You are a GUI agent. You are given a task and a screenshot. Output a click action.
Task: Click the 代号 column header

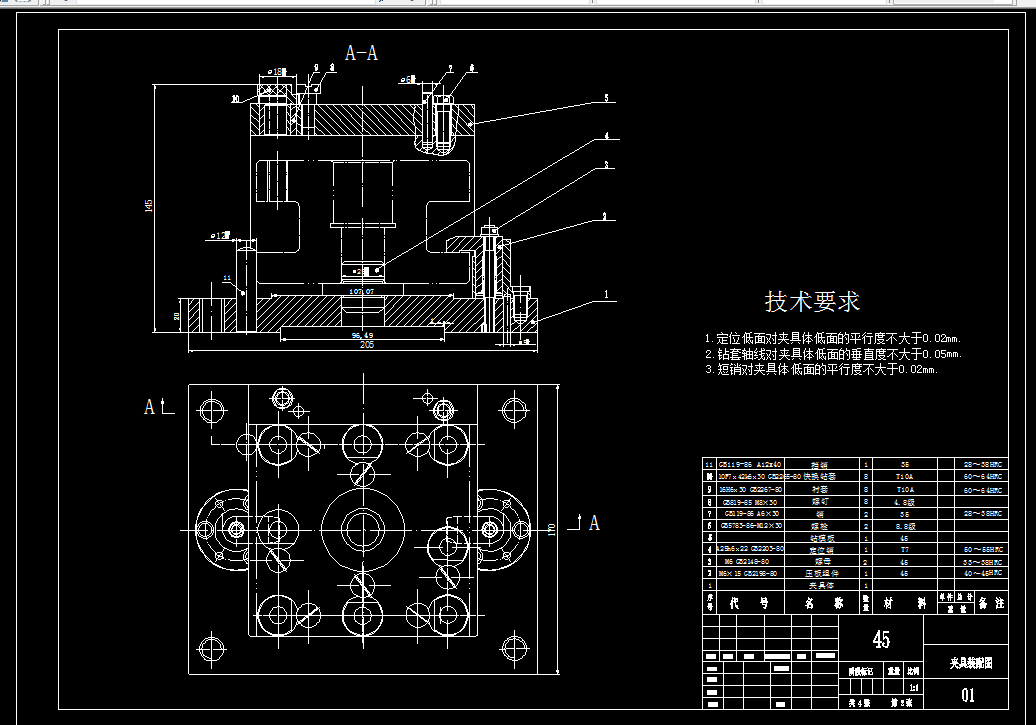[749, 603]
